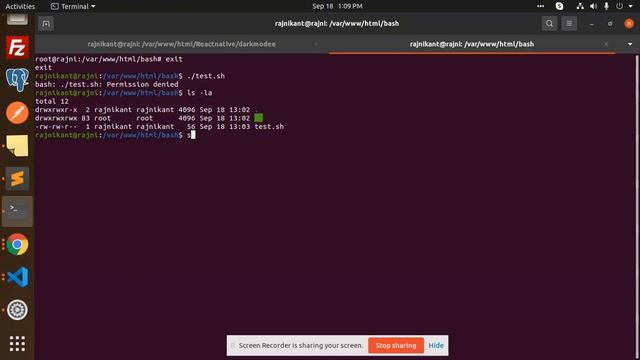Click the terminal window title text
Viewport: 640px width, 360px height.
click(x=337, y=24)
